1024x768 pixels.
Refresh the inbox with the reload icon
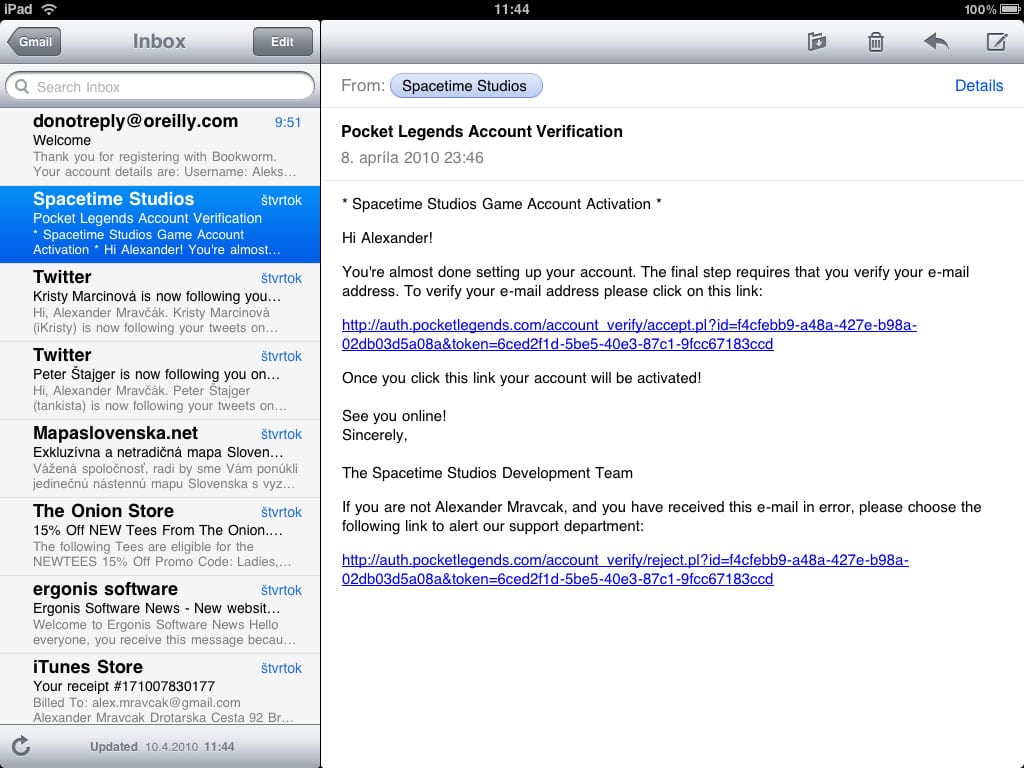(21, 746)
